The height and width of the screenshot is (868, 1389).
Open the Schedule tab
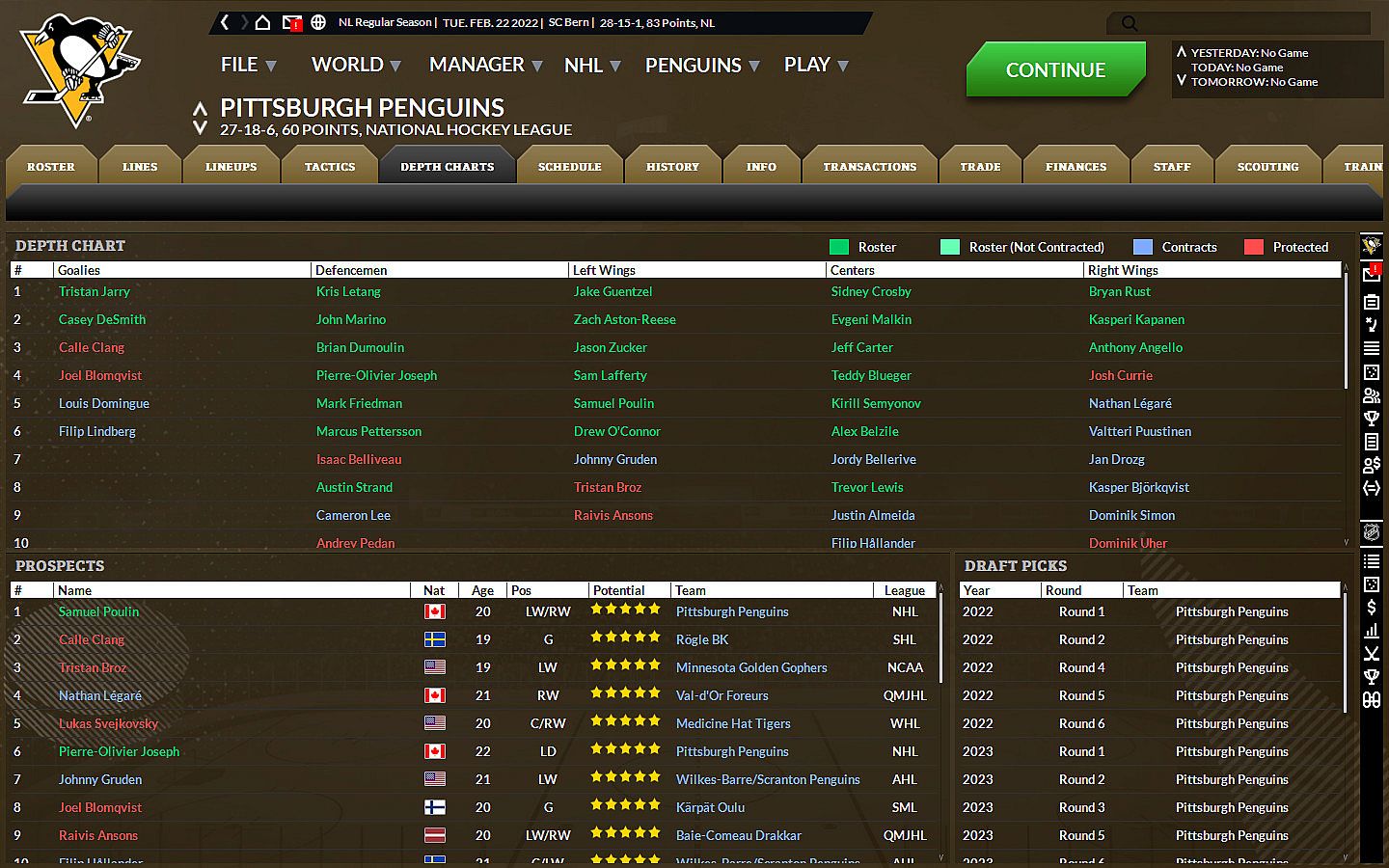point(570,166)
